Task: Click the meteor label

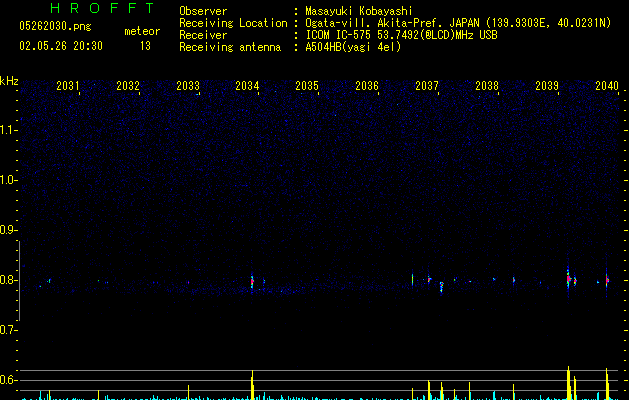Action: coord(142,31)
